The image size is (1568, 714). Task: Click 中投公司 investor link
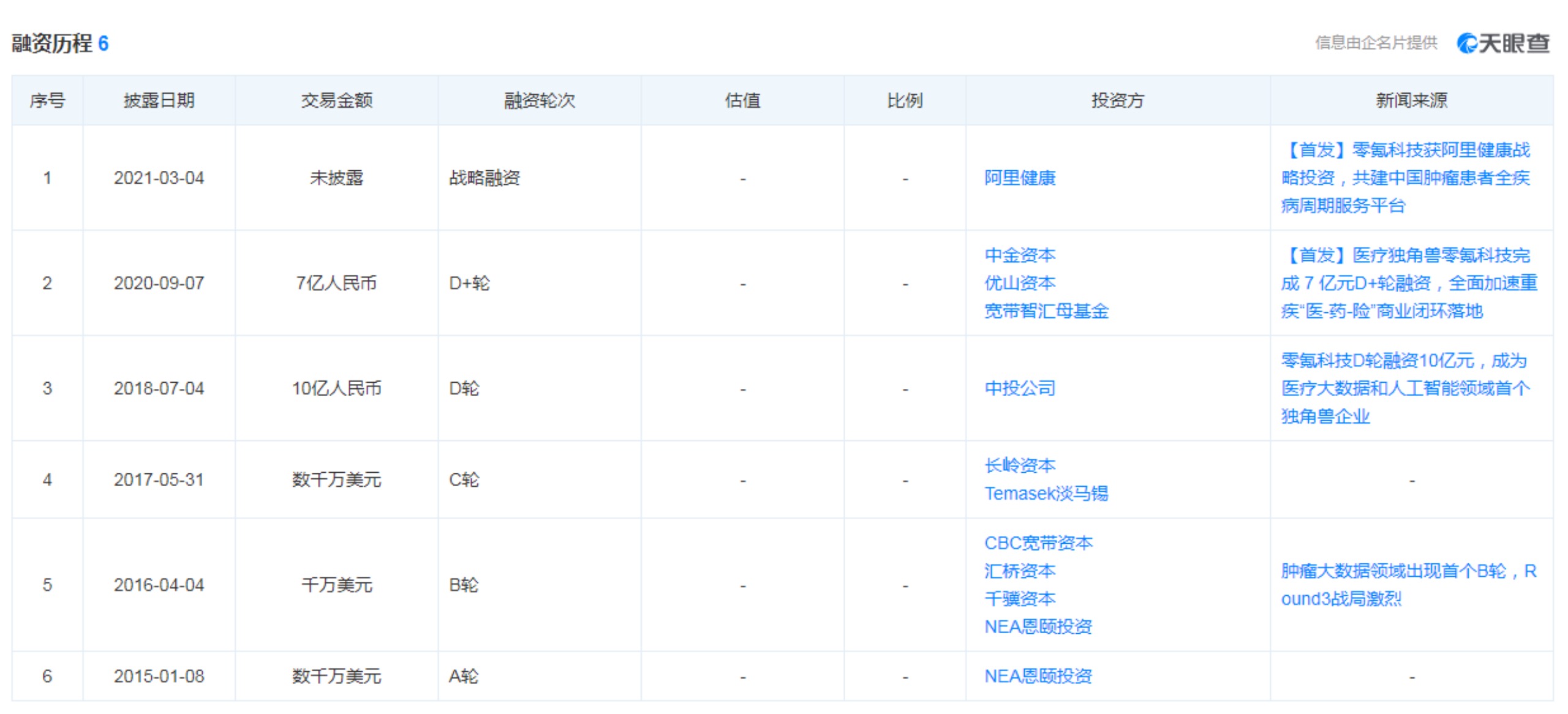1019,388
